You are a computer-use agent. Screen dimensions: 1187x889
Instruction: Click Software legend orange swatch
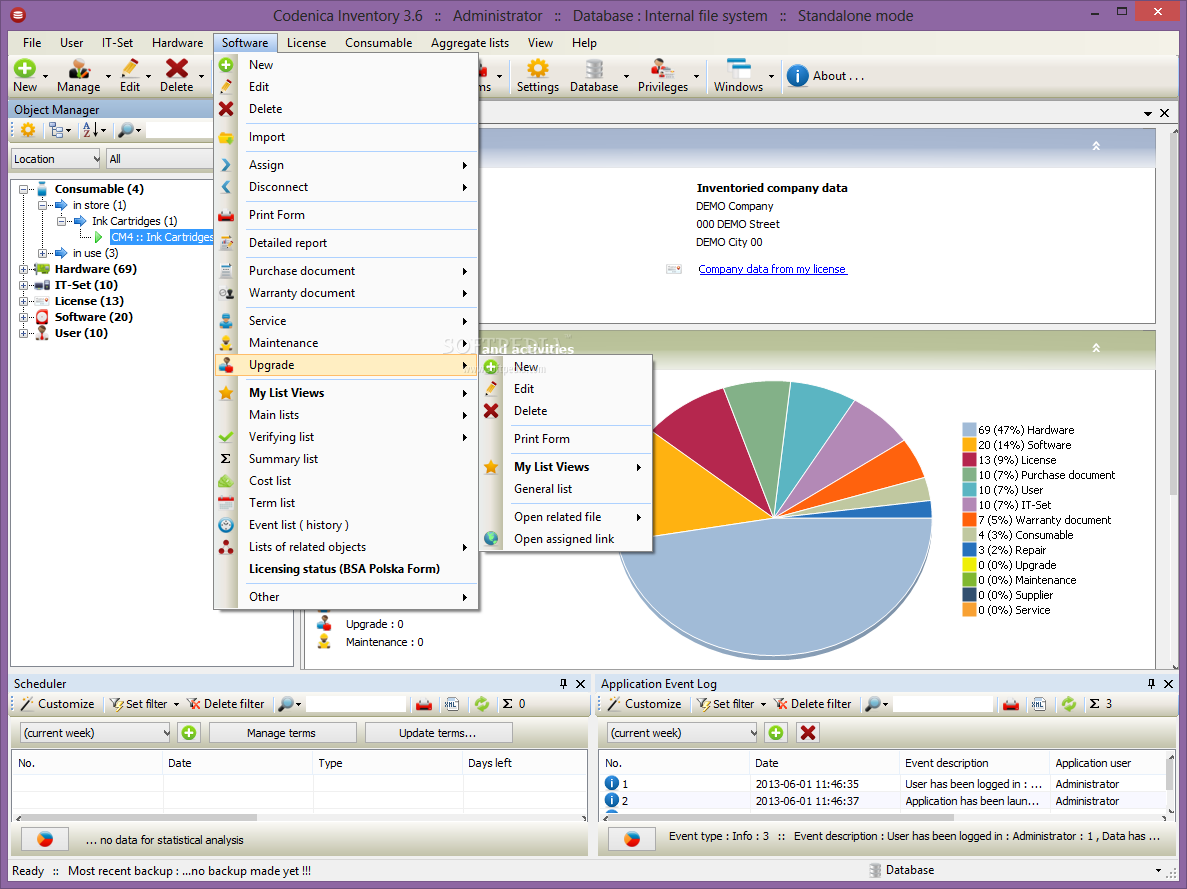coord(969,445)
